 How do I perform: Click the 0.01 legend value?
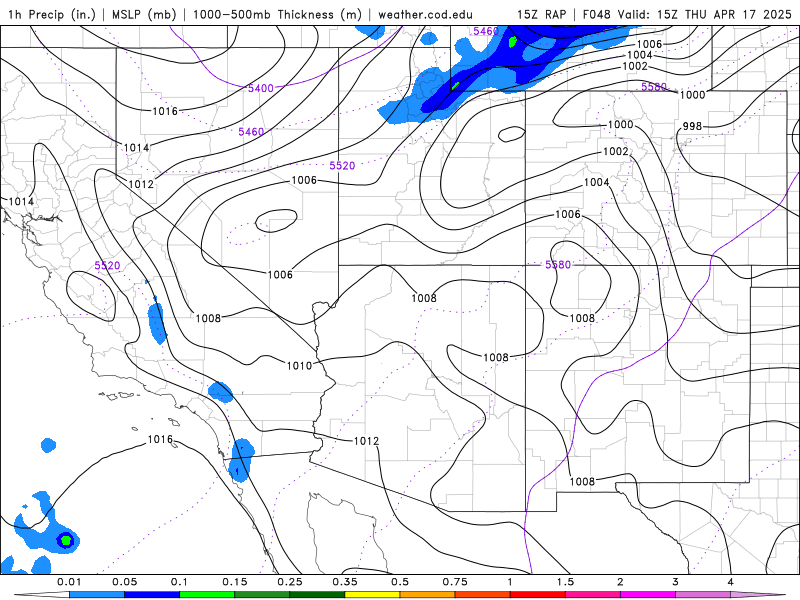point(69,582)
